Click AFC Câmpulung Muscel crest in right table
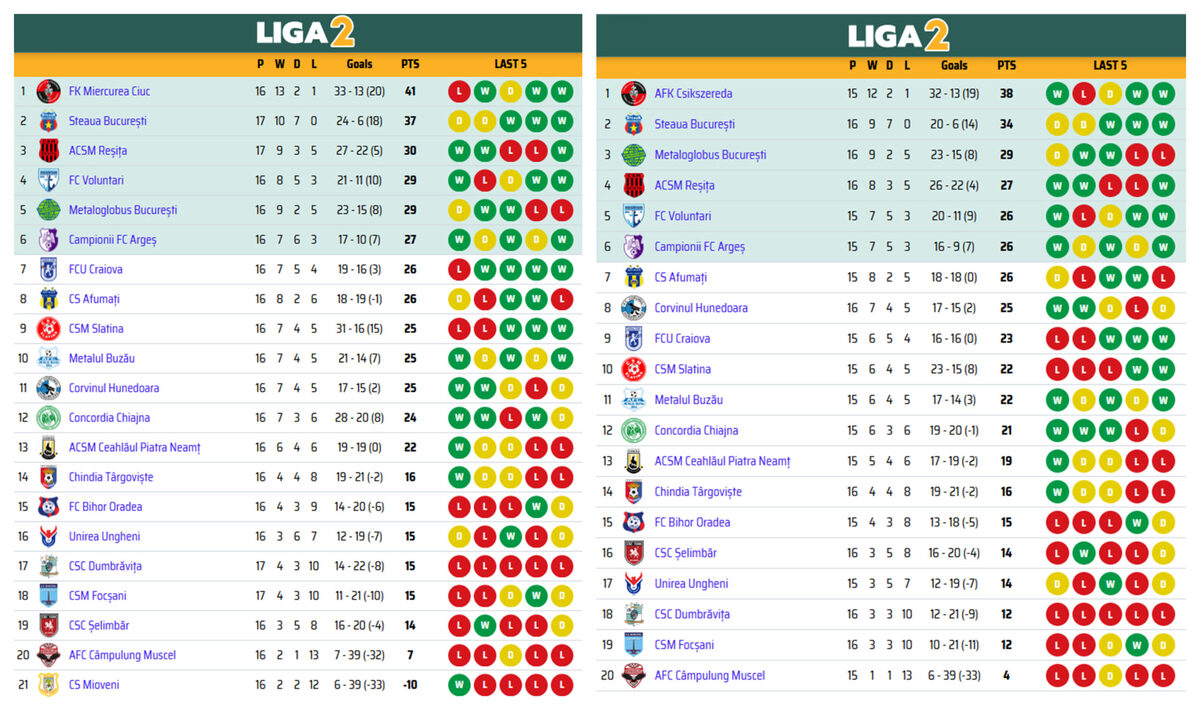 (x=633, y=675)
